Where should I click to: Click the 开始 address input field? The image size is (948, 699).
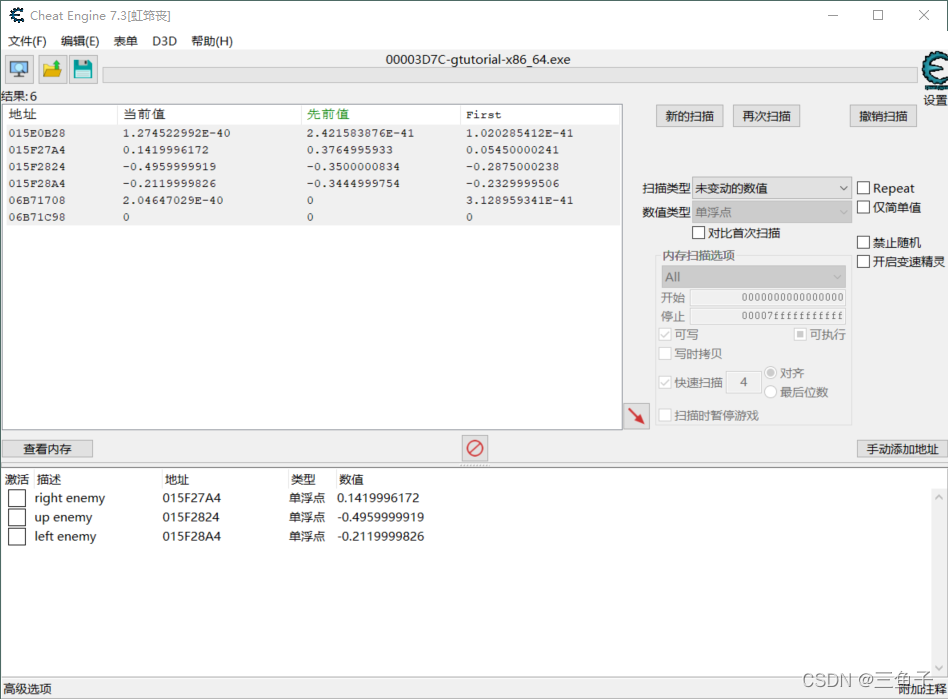pyautogui.click(x=768, y=297)
